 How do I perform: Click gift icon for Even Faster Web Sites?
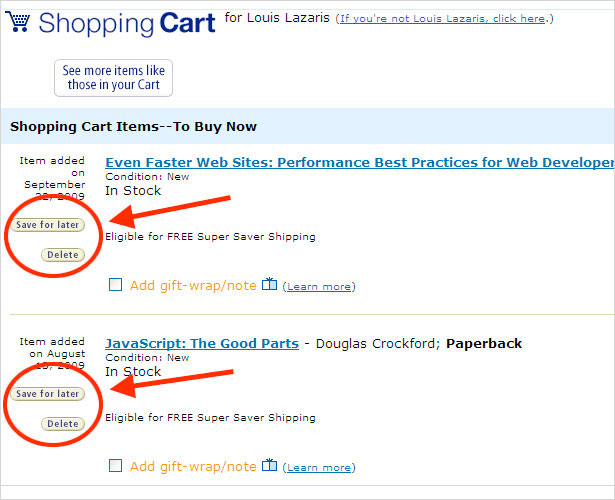coord(269,285)
